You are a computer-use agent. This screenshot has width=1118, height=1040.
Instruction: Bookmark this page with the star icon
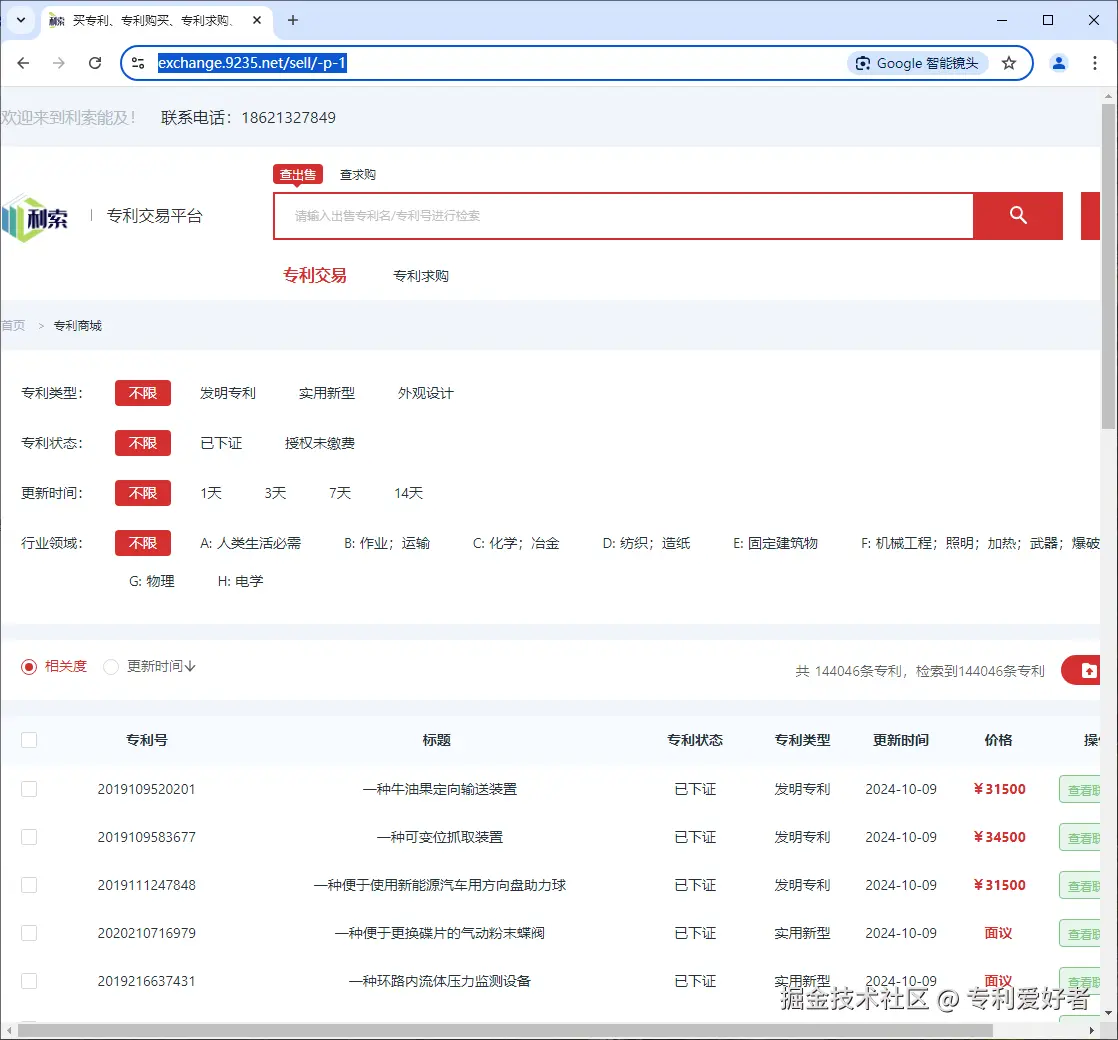click(1009, 62)
